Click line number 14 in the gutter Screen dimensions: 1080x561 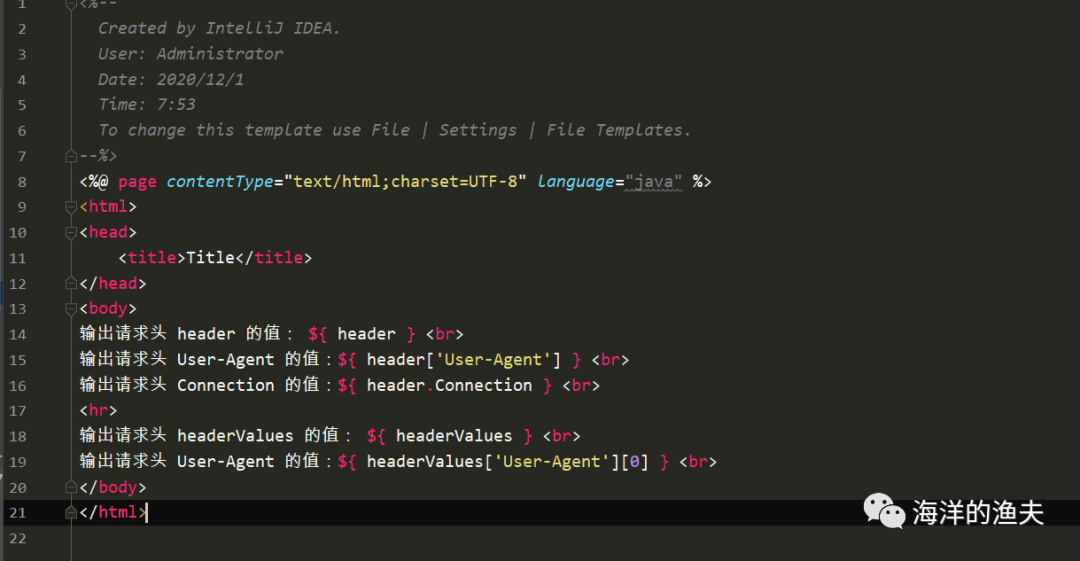pyautogui.click(x=18, y=335)
